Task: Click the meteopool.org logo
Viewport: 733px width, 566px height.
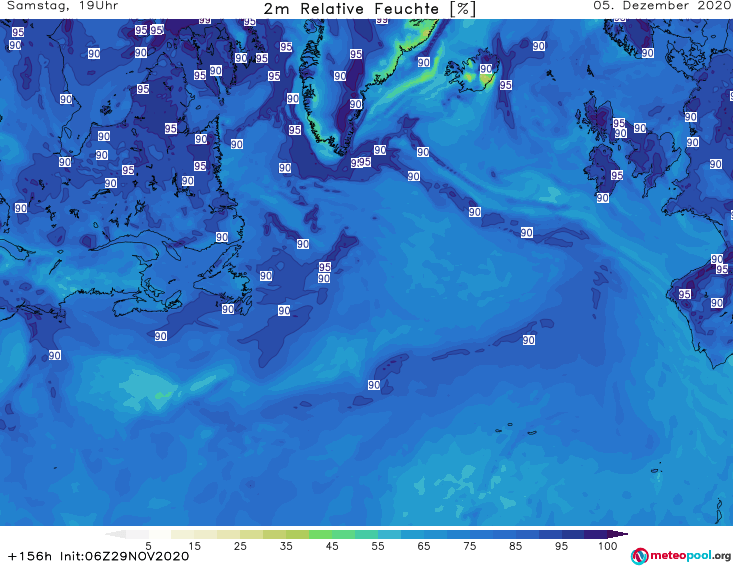Action: pyautogui.click(x=681, y=556)
